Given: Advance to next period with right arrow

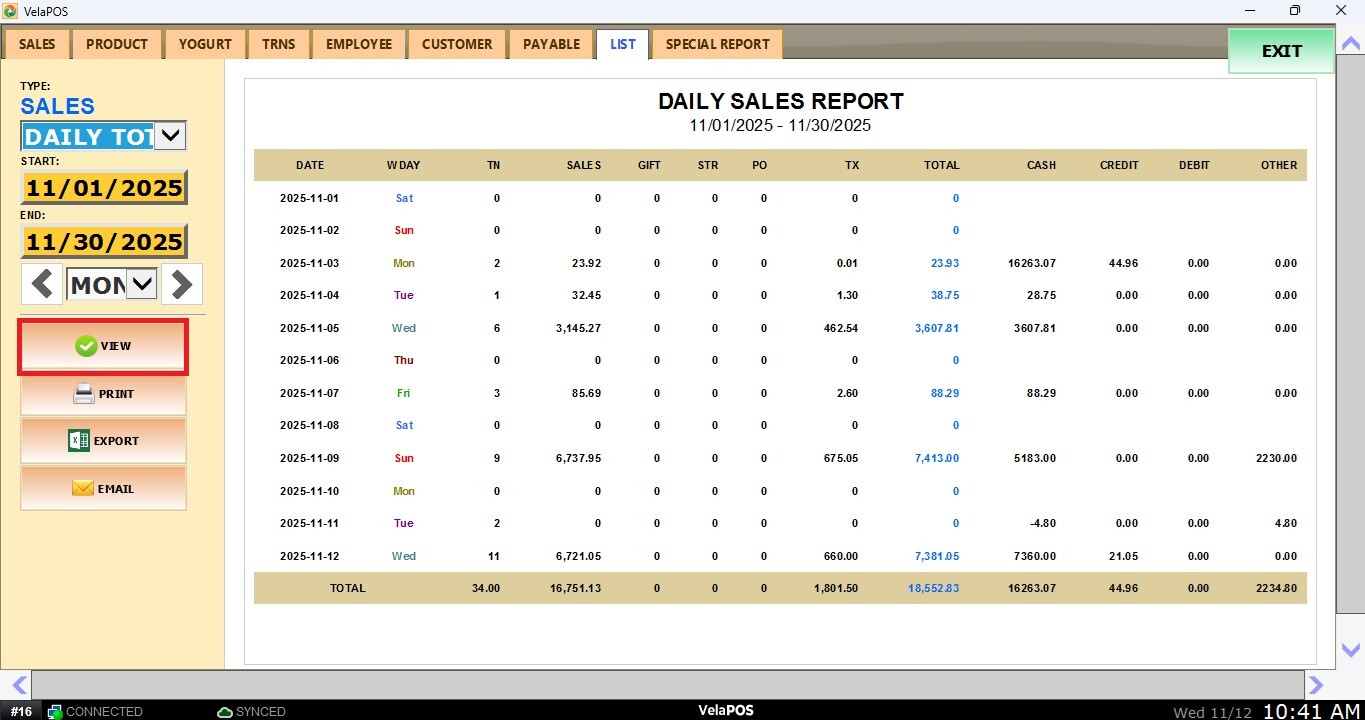Looking at the screenshot, I should (182, 285).
